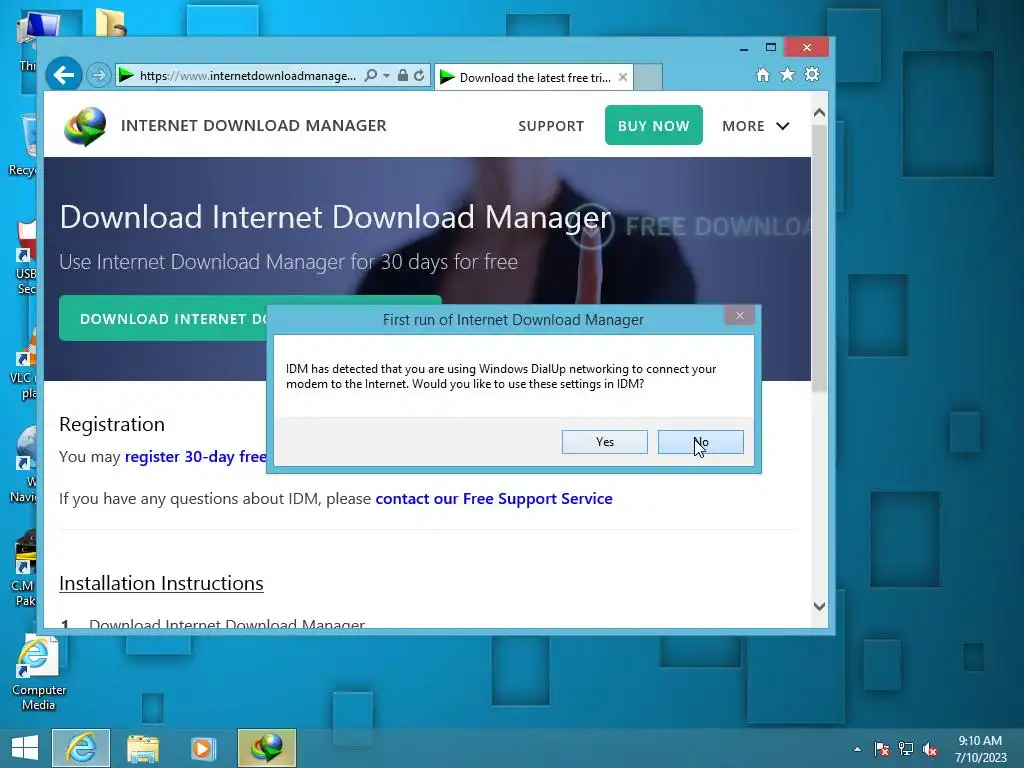Viewport: 1024px width, 768px height.
Task: Open the media player taskbar icon
Action: tap(203, 748)
